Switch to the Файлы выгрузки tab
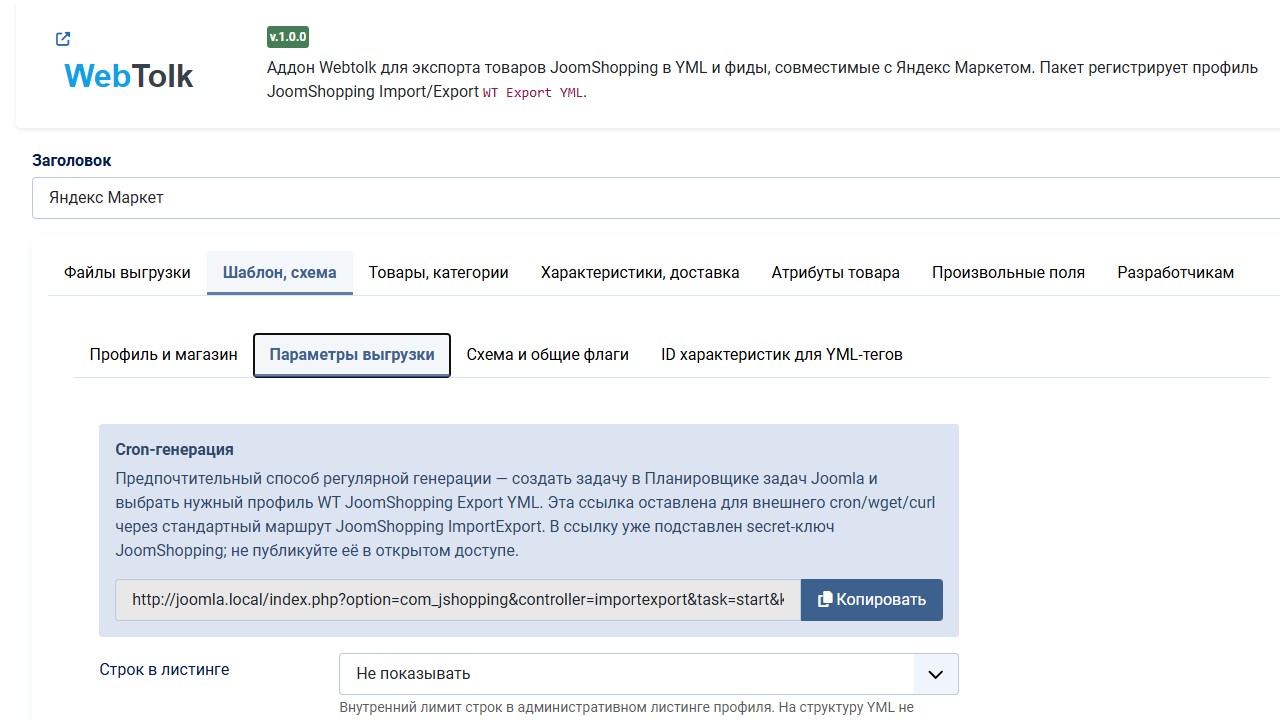The height and width of the screenshot is (720, 1280). coord(127,272)
